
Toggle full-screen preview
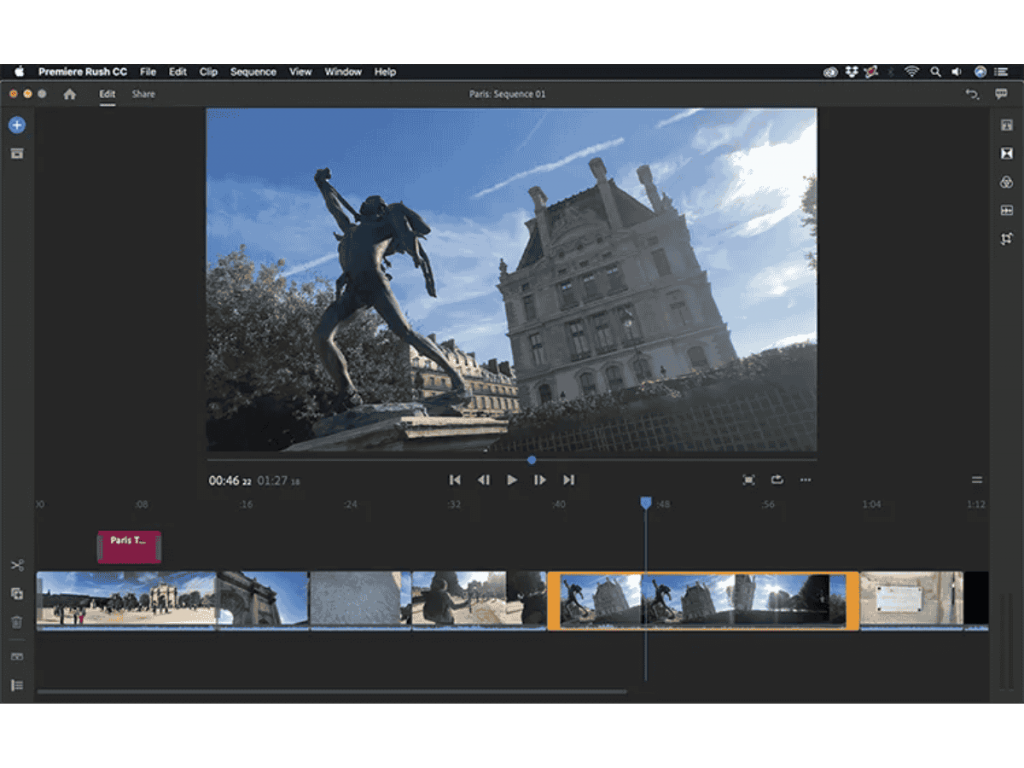click(x=748, y=480)
